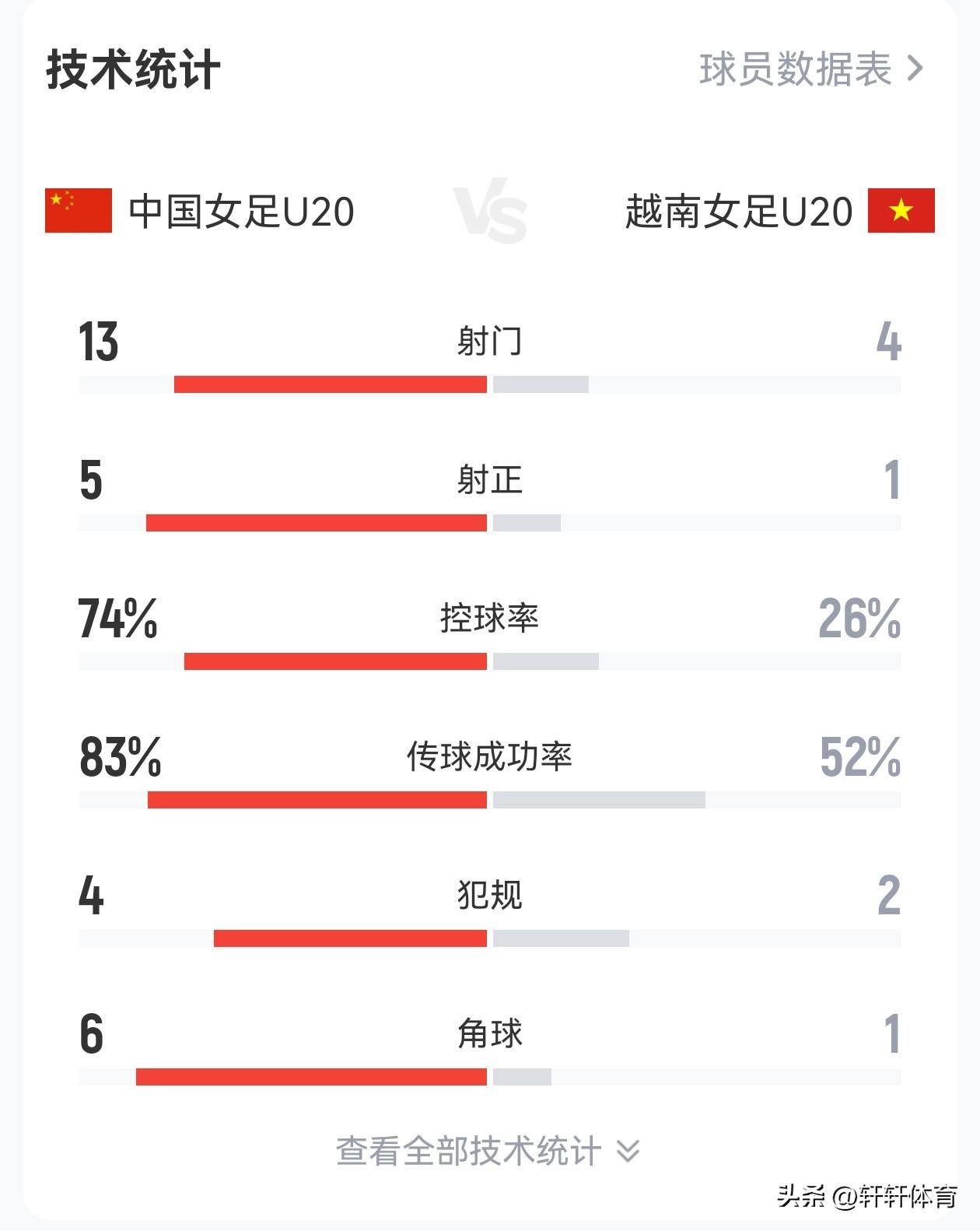The image size is (980, 1231).
Task: Click the 74% possession value
Action: coord(117,619)
